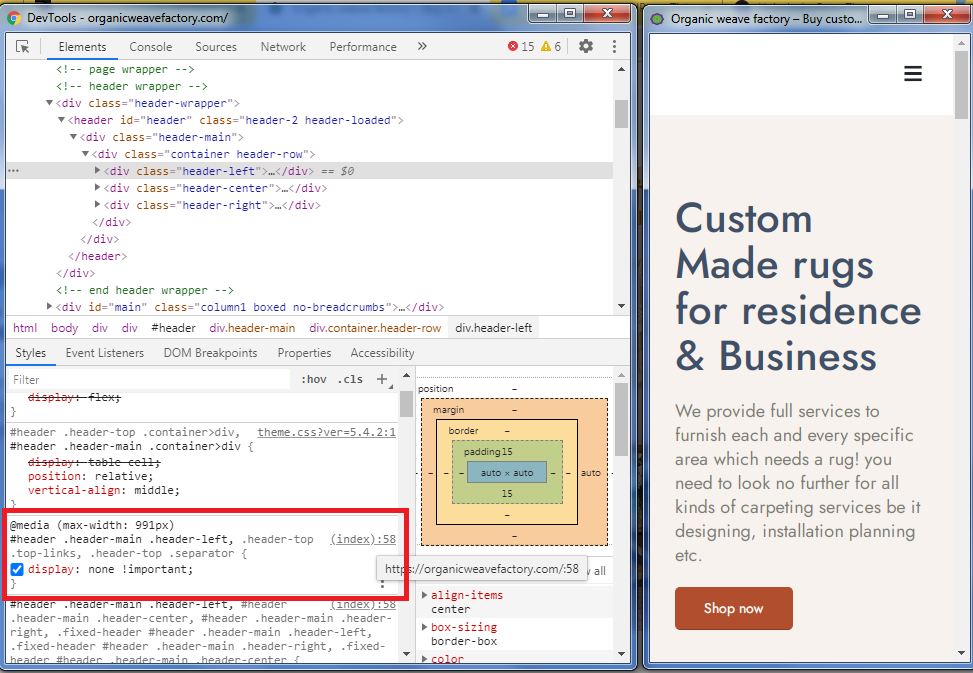This screenshot has width=973, height=673.
Task: Click the Styles pane scrollbar thumb
Action: (406, 404)
